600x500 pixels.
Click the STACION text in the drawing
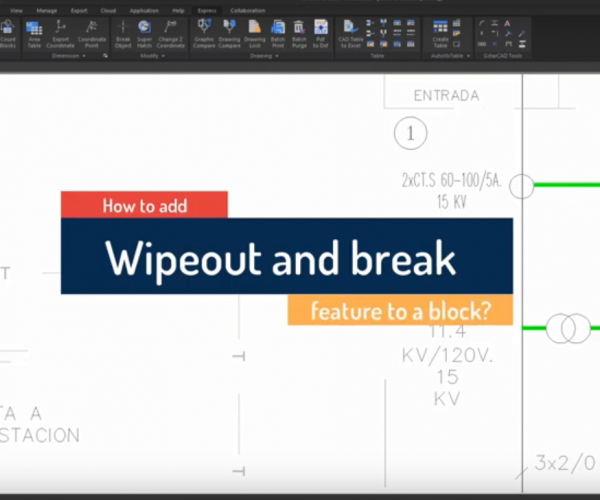pyautogui.click(x=40, y=436)
